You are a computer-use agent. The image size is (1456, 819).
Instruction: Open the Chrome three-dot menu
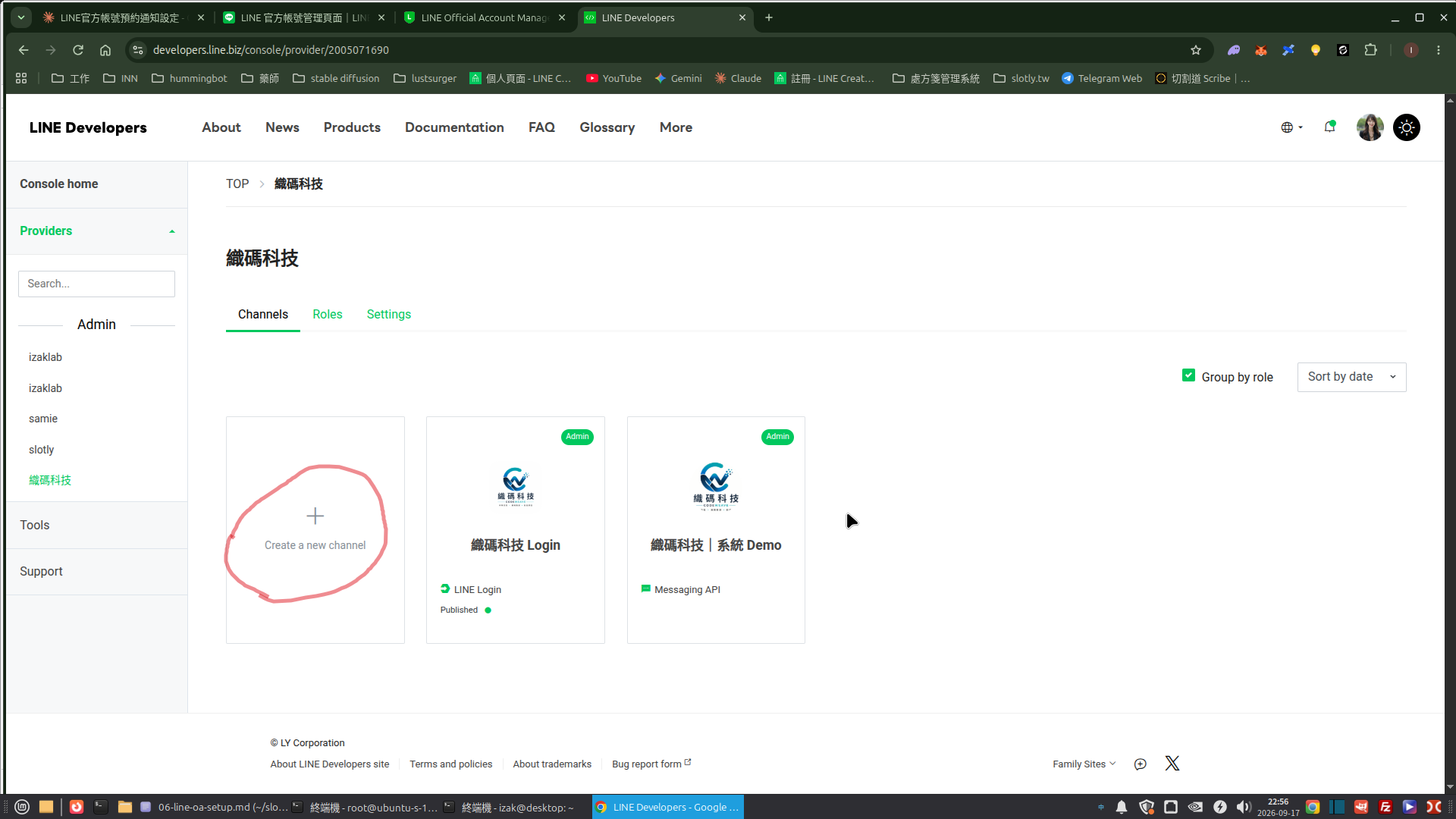(x=1439, y=50)
